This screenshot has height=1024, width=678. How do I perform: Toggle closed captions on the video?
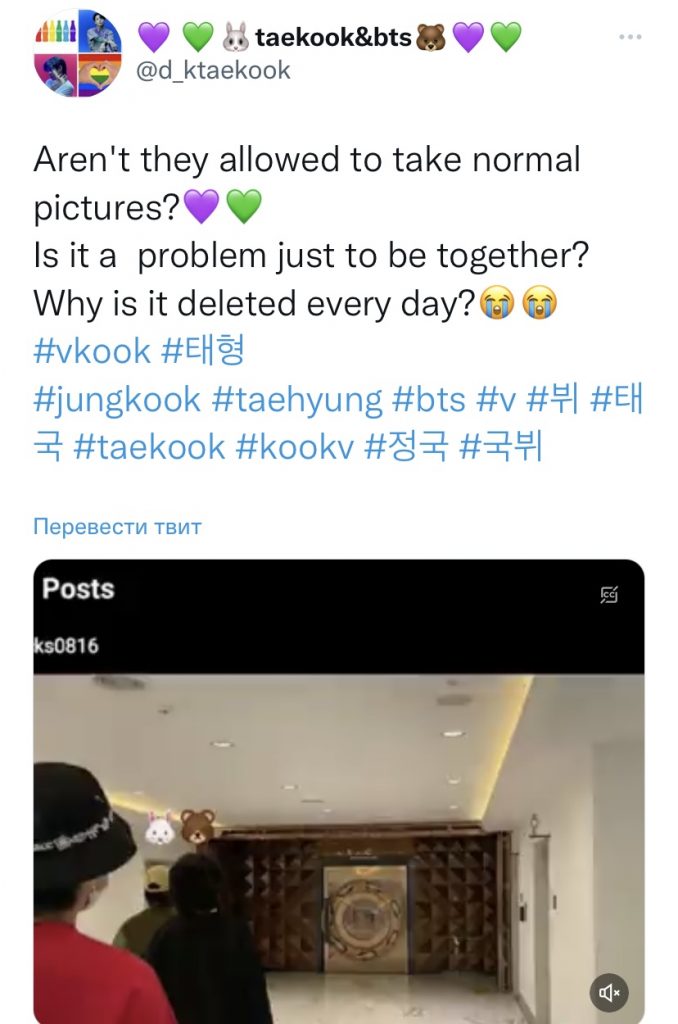coord(609,594)
